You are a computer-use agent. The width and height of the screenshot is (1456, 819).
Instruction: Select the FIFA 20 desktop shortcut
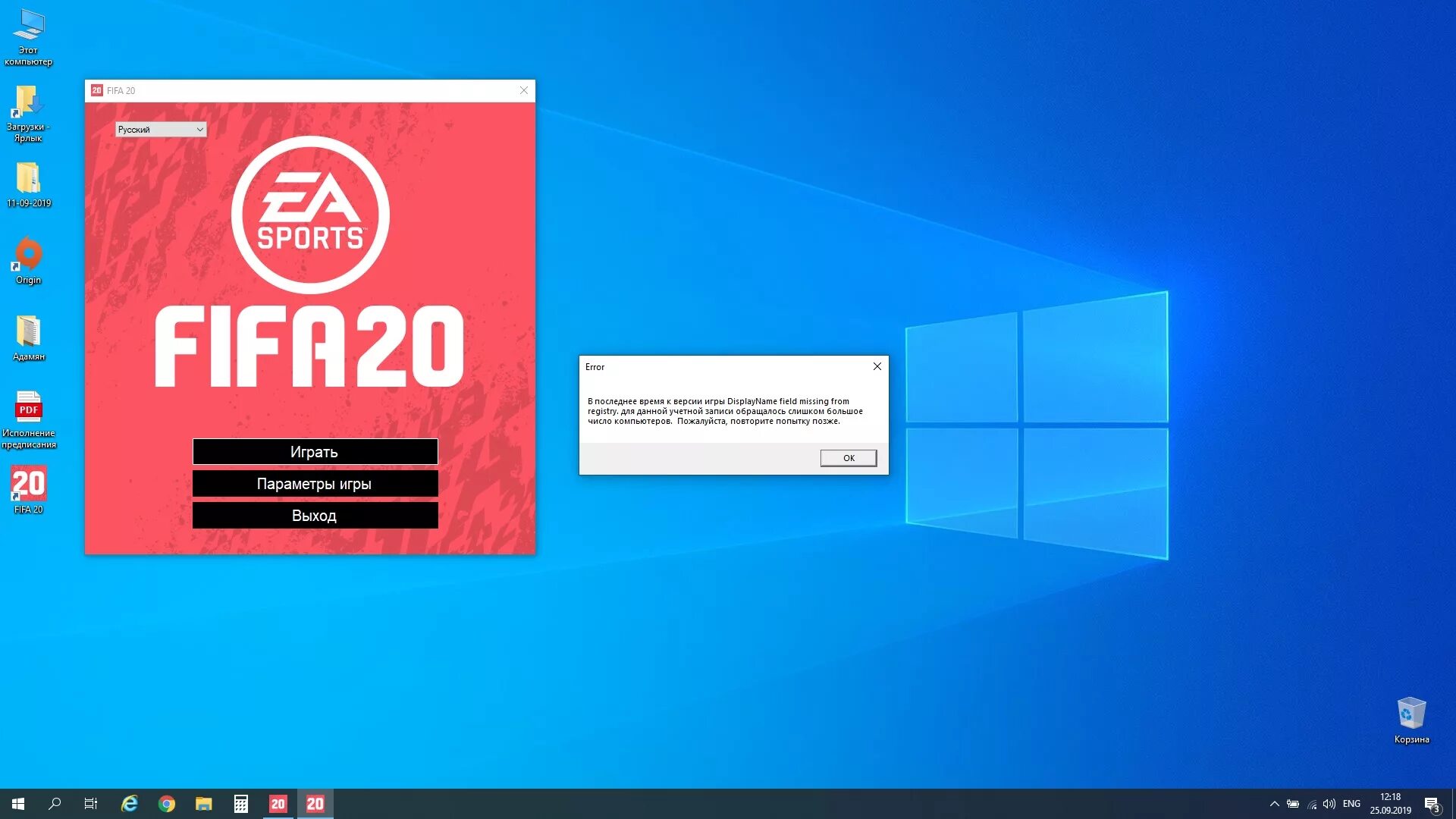pos(29,491)
